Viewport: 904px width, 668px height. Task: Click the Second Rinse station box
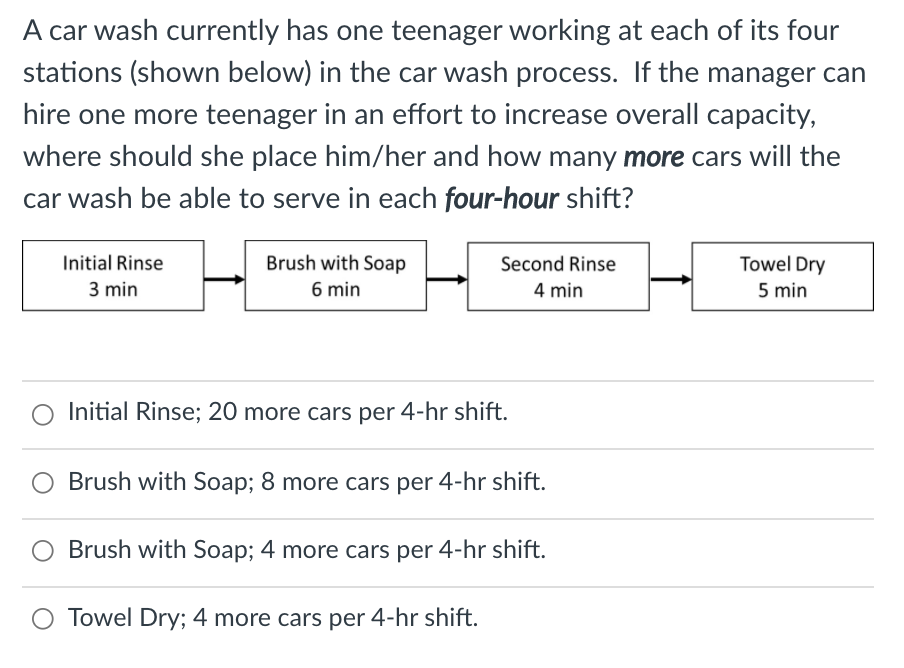pyautogui.click(x=558, y=277)
